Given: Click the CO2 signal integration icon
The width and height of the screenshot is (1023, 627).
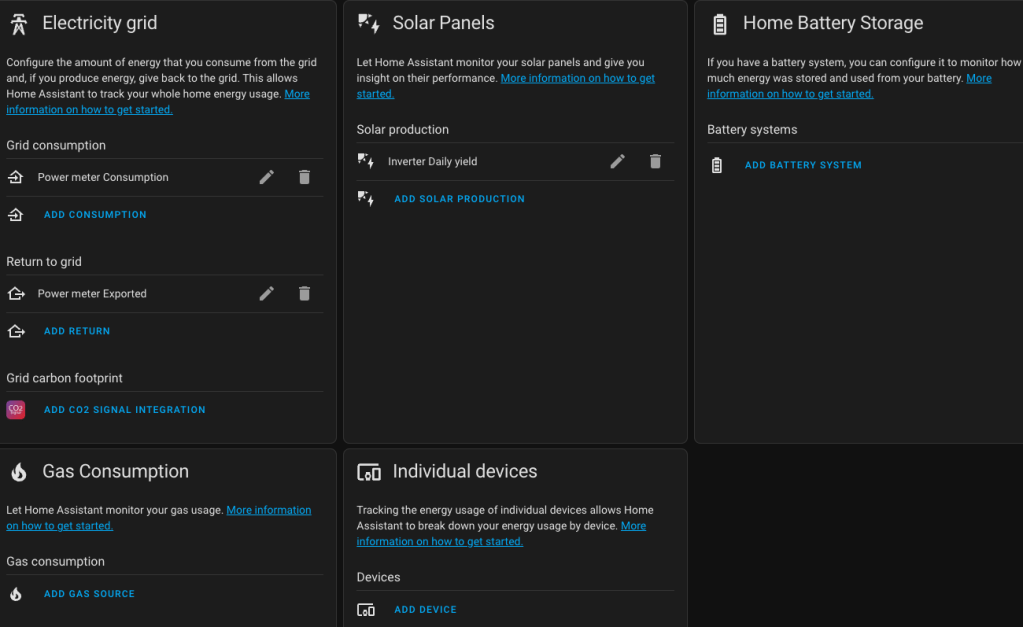Looking at the screenshot, I should pos(16,410).
